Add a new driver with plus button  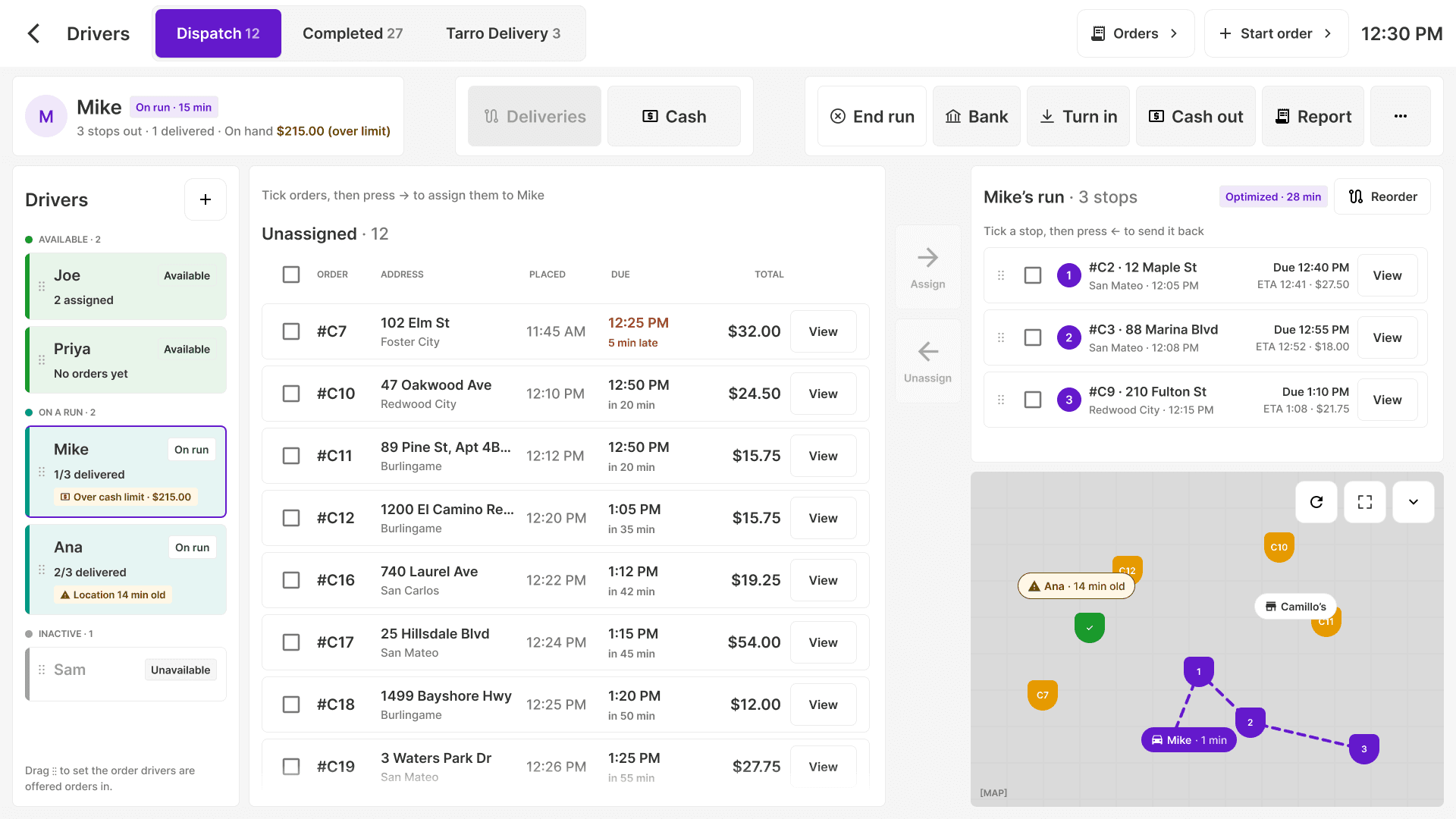pos(206,199)
